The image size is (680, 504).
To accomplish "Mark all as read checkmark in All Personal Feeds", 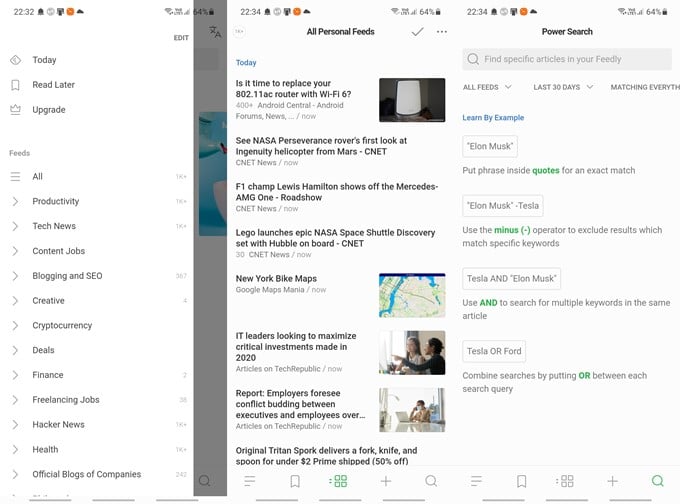I will pos(417,32).
